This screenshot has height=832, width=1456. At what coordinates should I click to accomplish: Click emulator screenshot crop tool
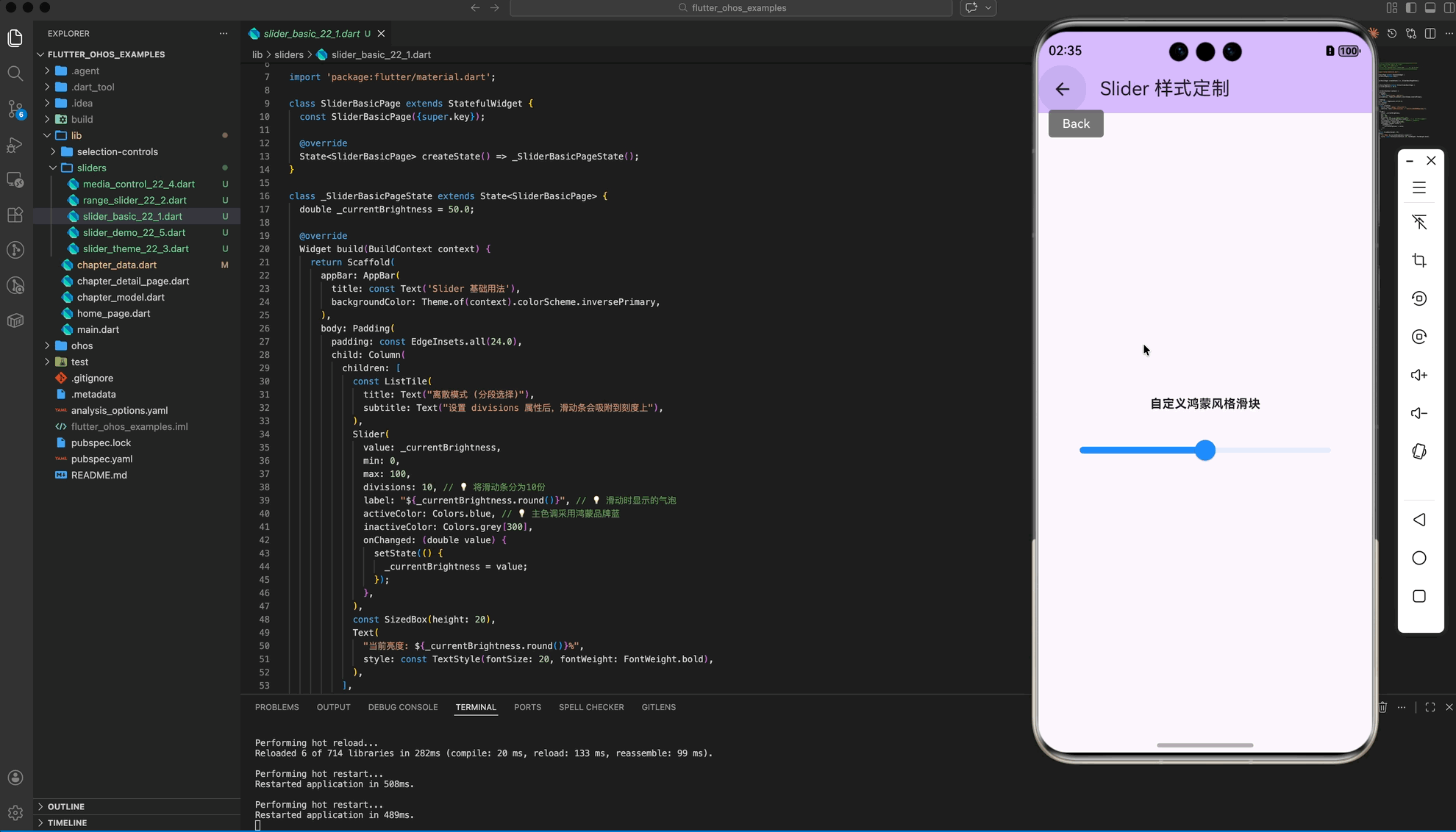(x=1419, y=260)
